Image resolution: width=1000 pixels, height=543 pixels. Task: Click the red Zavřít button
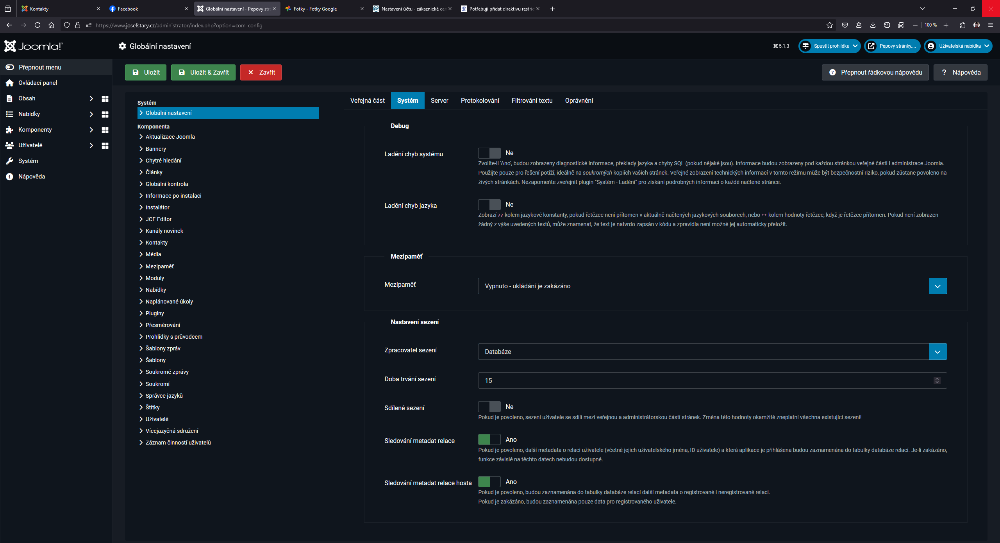[261, 73]
